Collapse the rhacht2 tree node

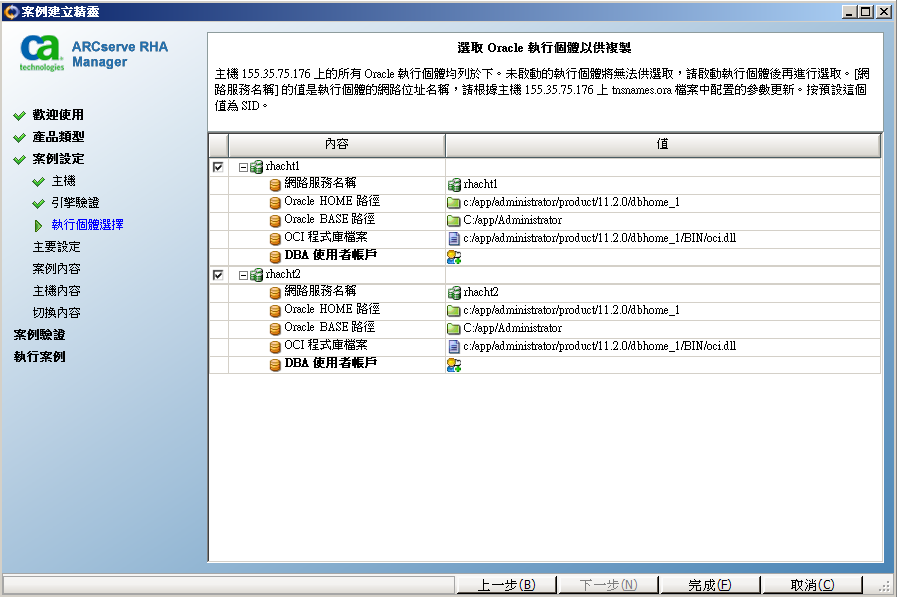243,276
